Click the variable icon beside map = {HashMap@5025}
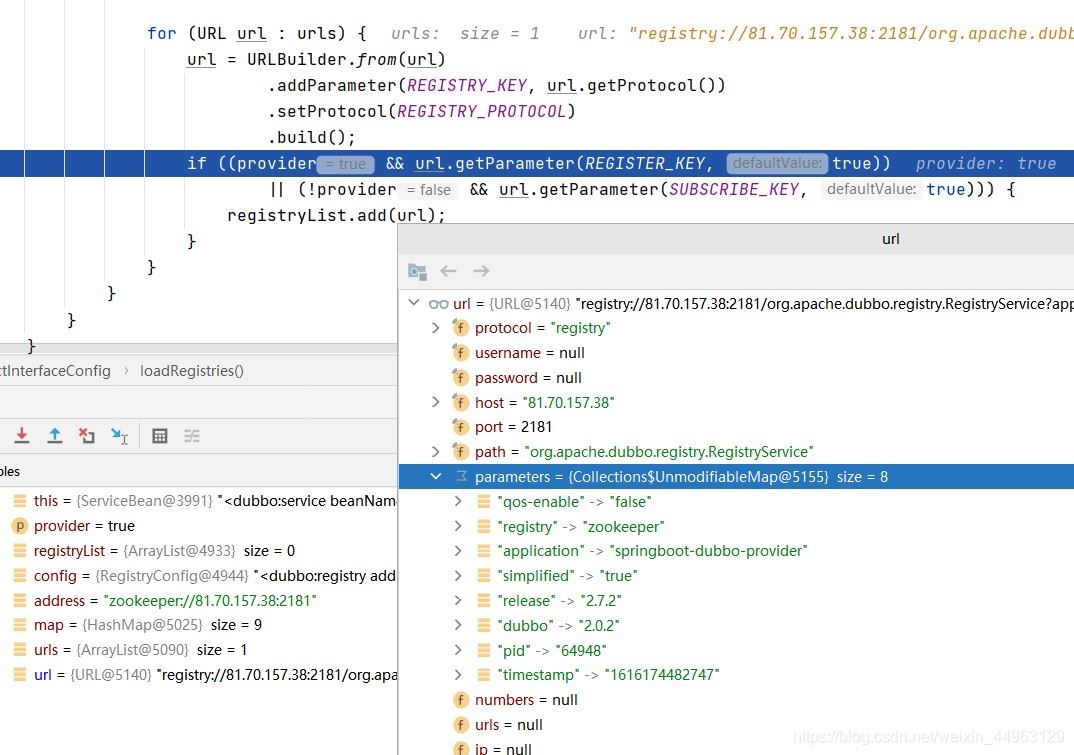The width and height of the screenshot is (1074, 755). (x=20, y=625)
